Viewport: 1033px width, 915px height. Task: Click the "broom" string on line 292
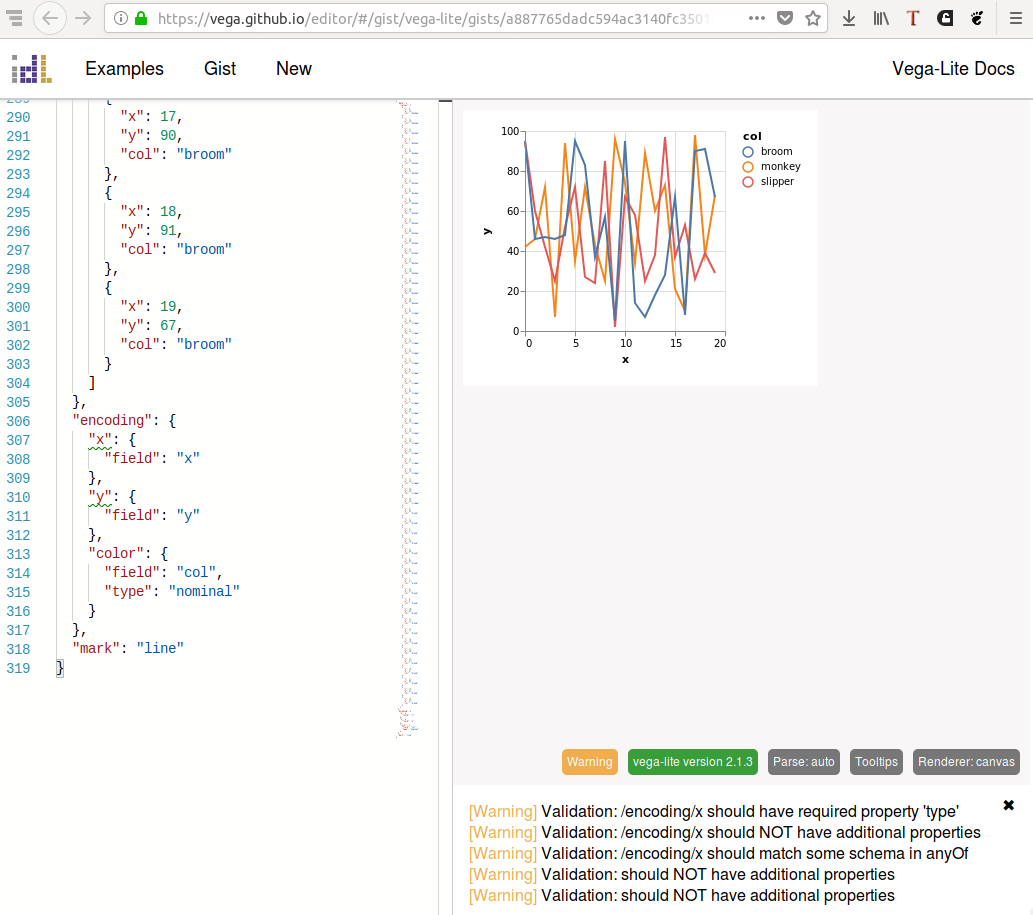[204, 154]
